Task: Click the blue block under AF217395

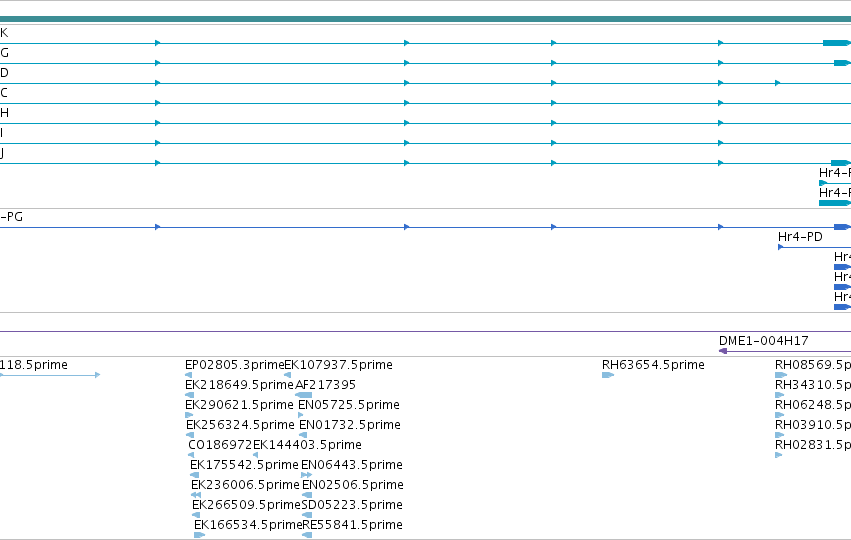Action: [x=304, y=395]
